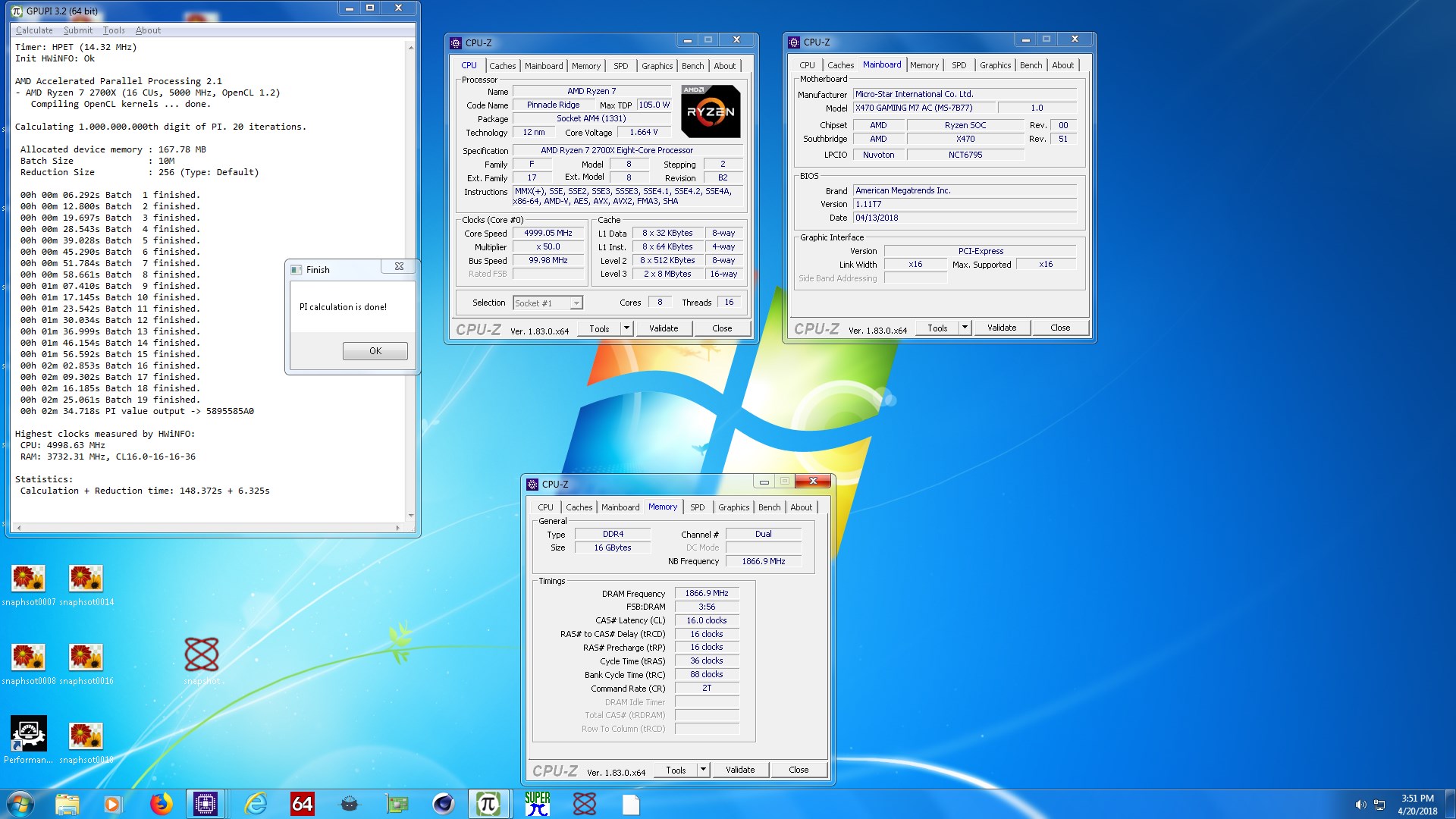Click the Core Speed value 4999.05 MHz

click(x=548, y=234)
